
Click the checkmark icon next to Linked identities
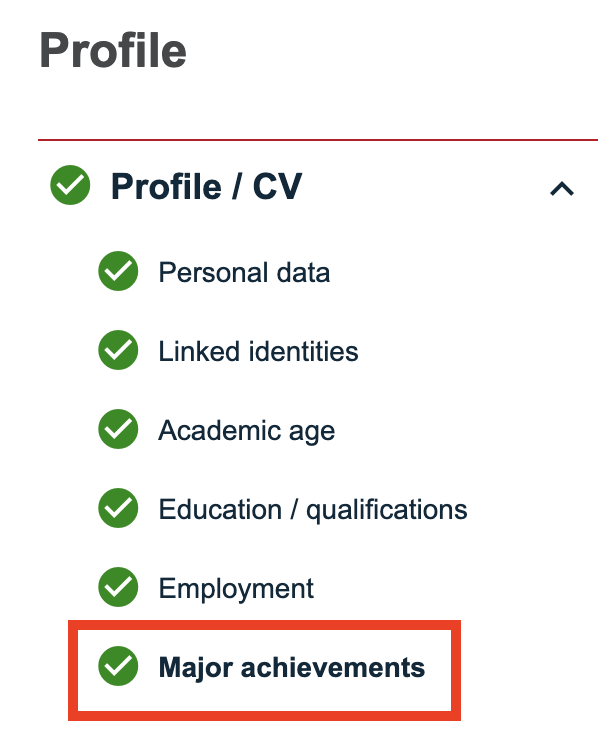pyautogui.click(x=118, y=351)
